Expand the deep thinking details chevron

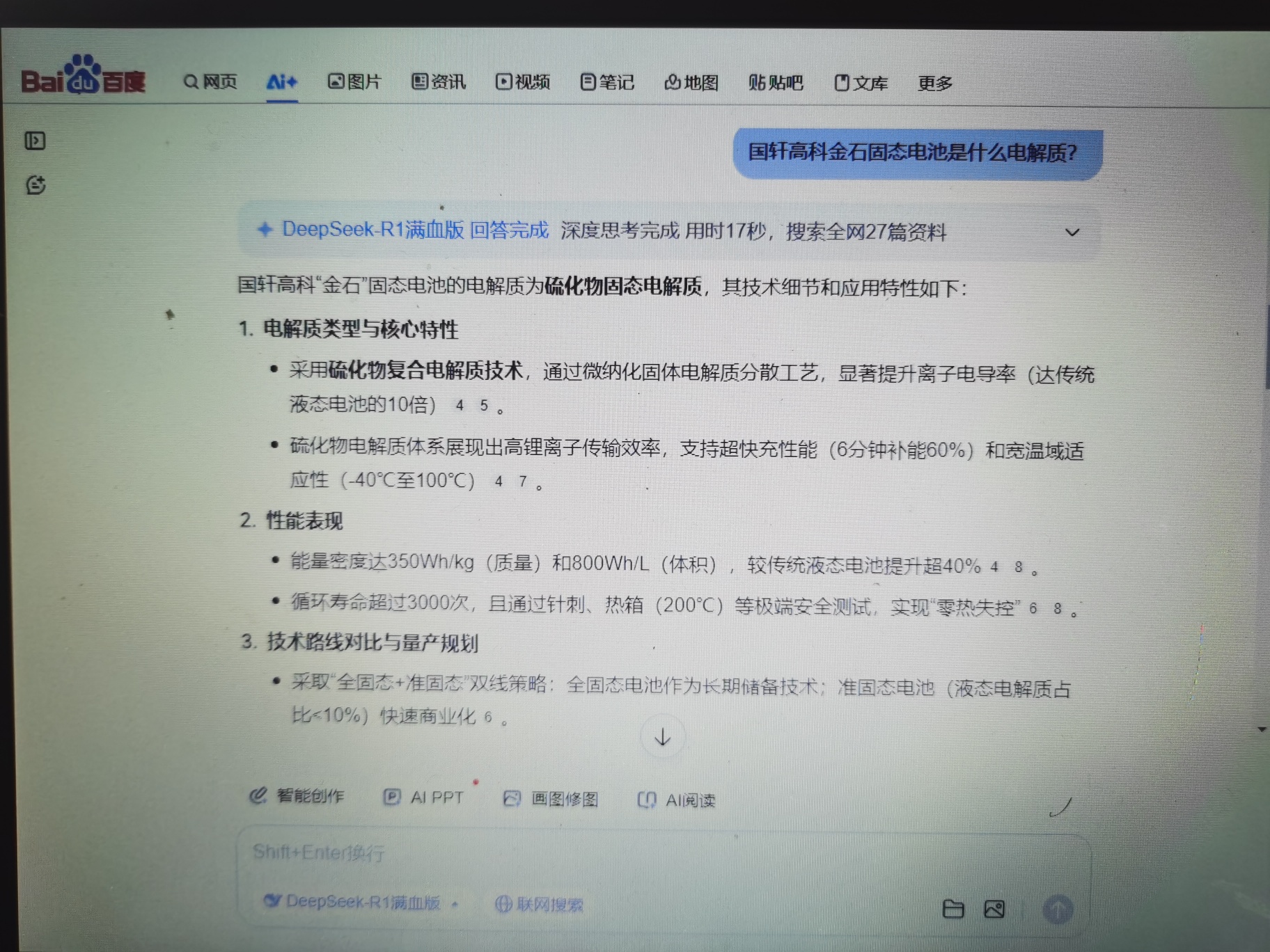click(x=1072, y=232)
